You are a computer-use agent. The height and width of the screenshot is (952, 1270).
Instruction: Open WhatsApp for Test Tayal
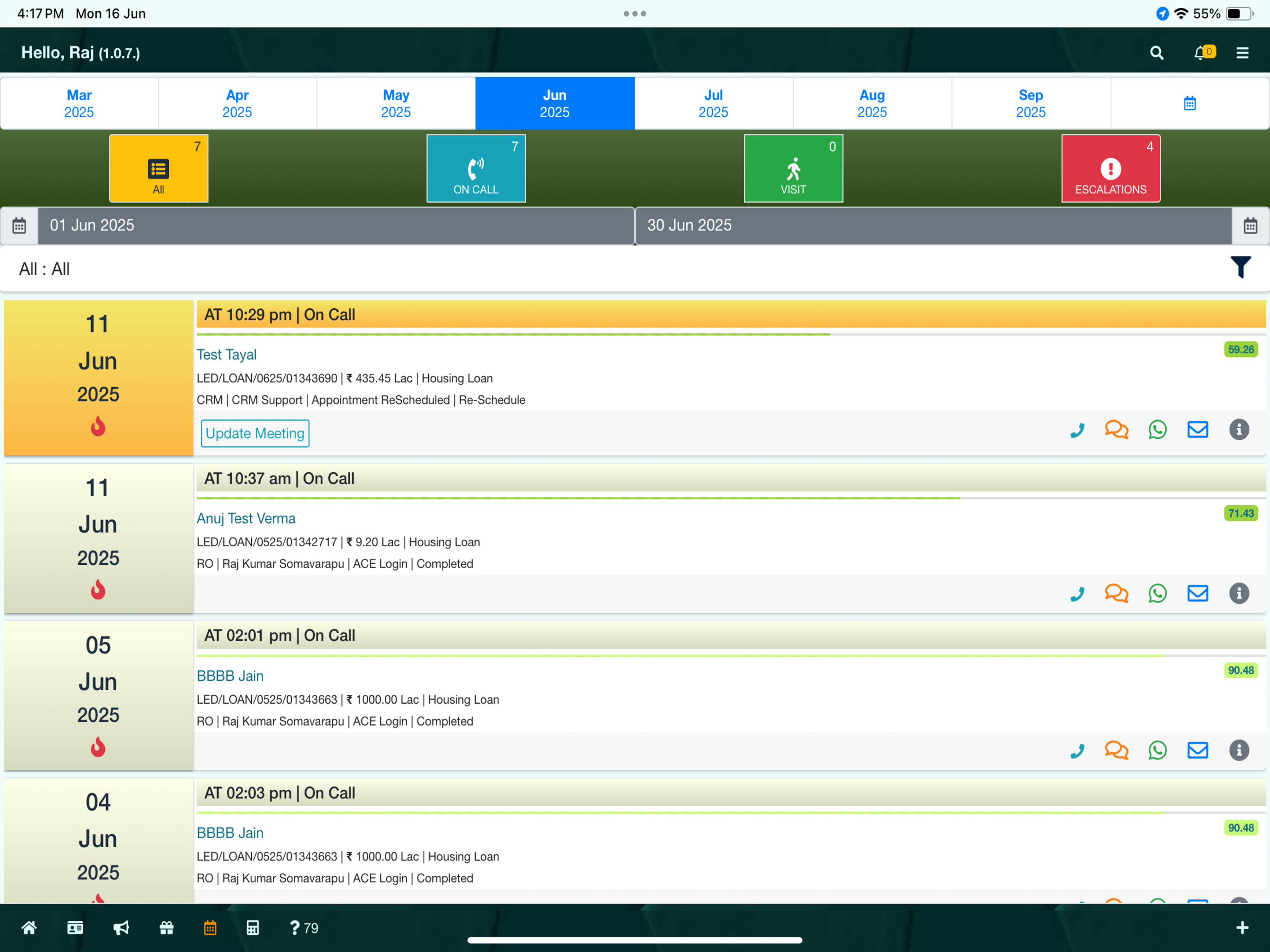[1158, 430]
